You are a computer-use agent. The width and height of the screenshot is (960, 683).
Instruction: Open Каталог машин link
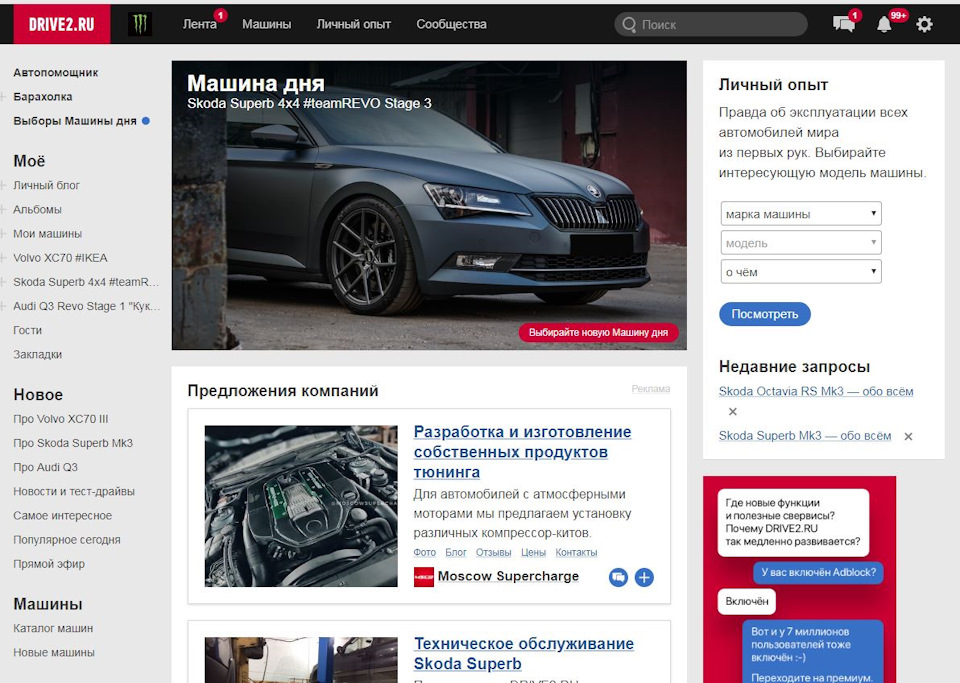(x=53, y=629)
